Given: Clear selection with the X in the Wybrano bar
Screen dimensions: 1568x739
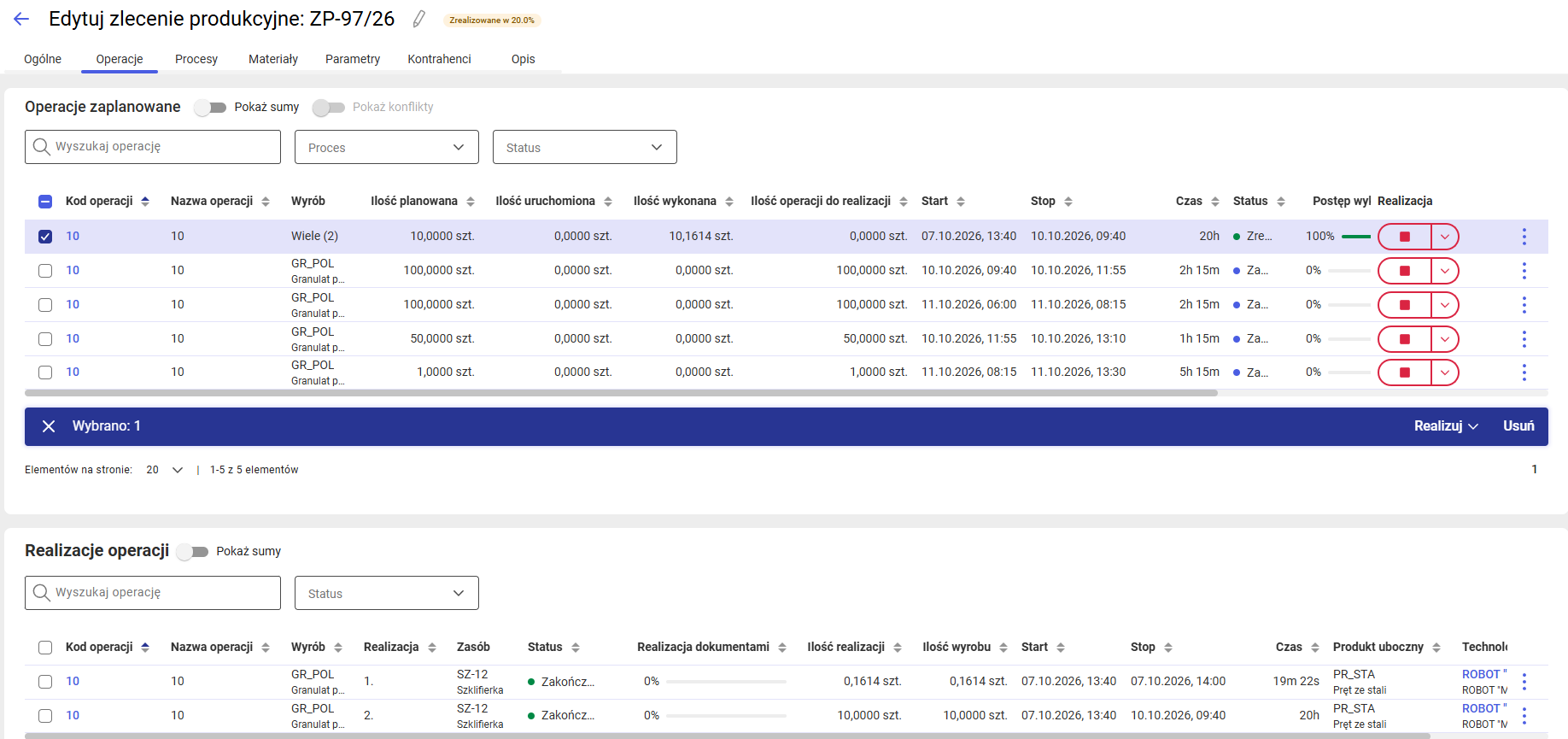Looking at the screenshot, I should (x=49, y=426).
